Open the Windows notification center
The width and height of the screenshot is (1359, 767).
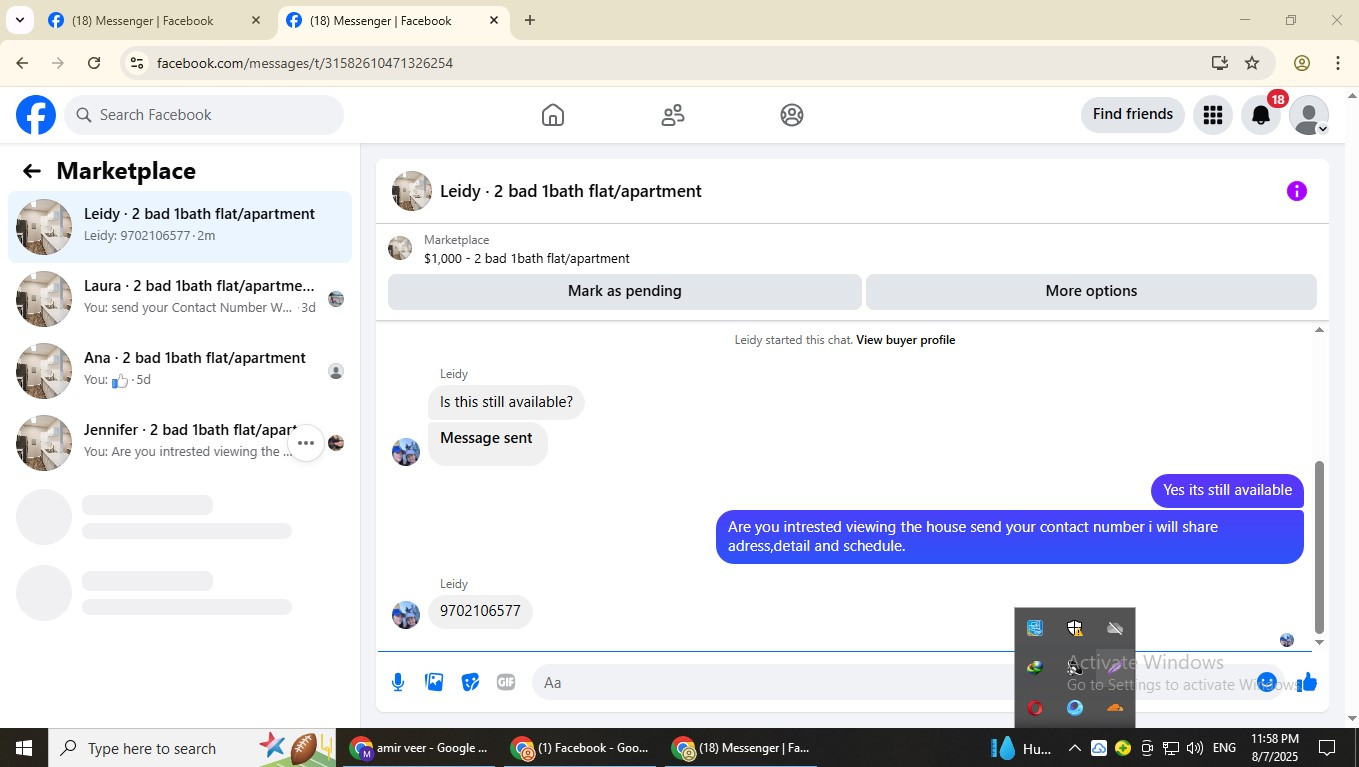point(1328,748)
